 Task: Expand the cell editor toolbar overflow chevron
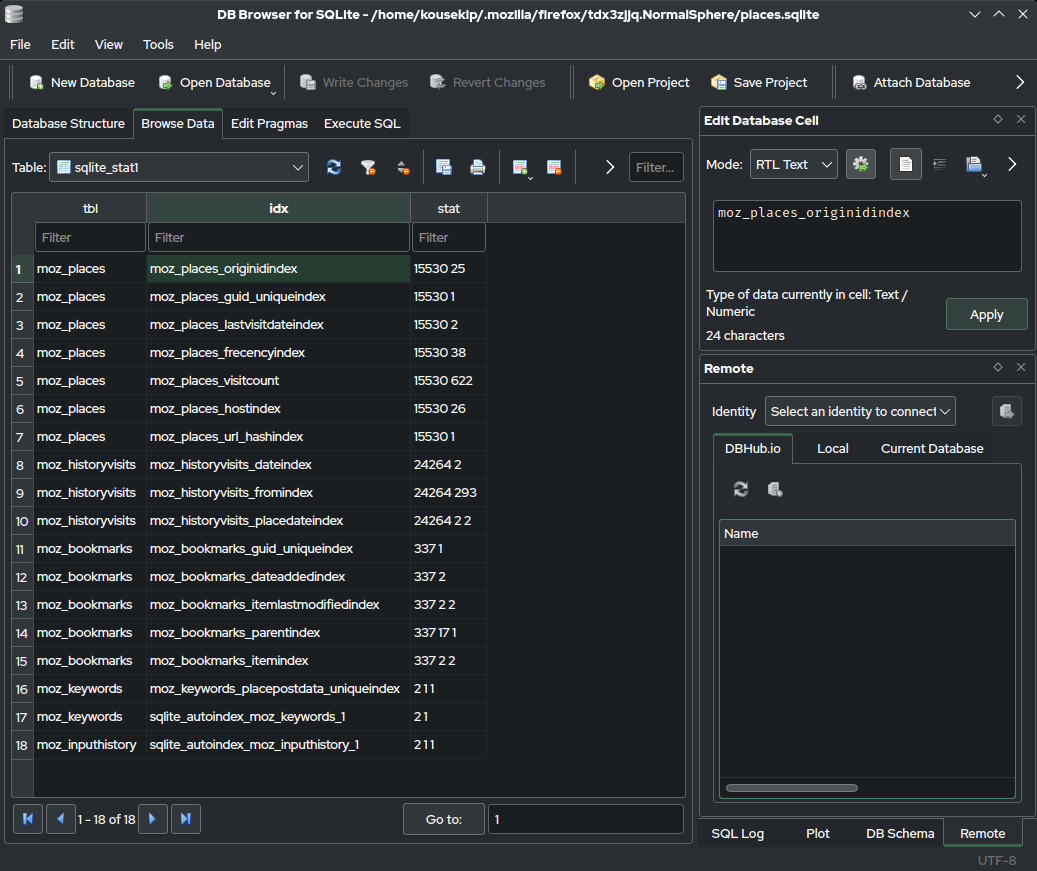point(1011,164)
